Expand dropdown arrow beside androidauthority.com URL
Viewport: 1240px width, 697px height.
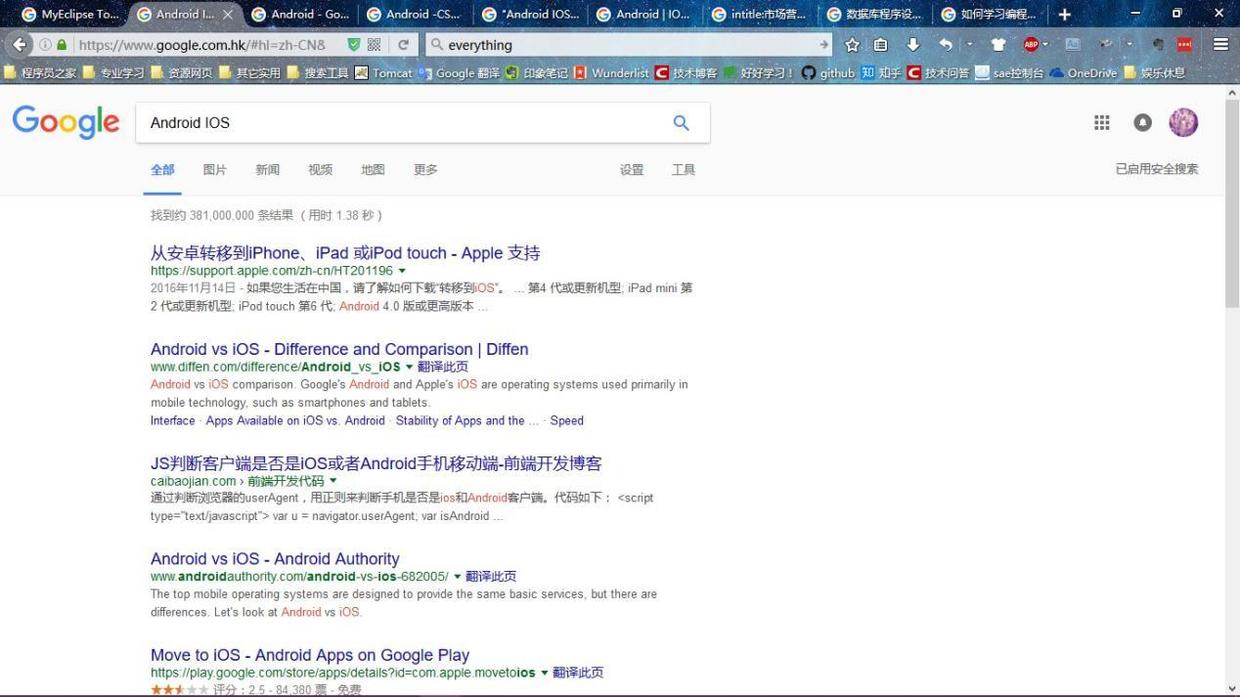[x=457, y=577]
